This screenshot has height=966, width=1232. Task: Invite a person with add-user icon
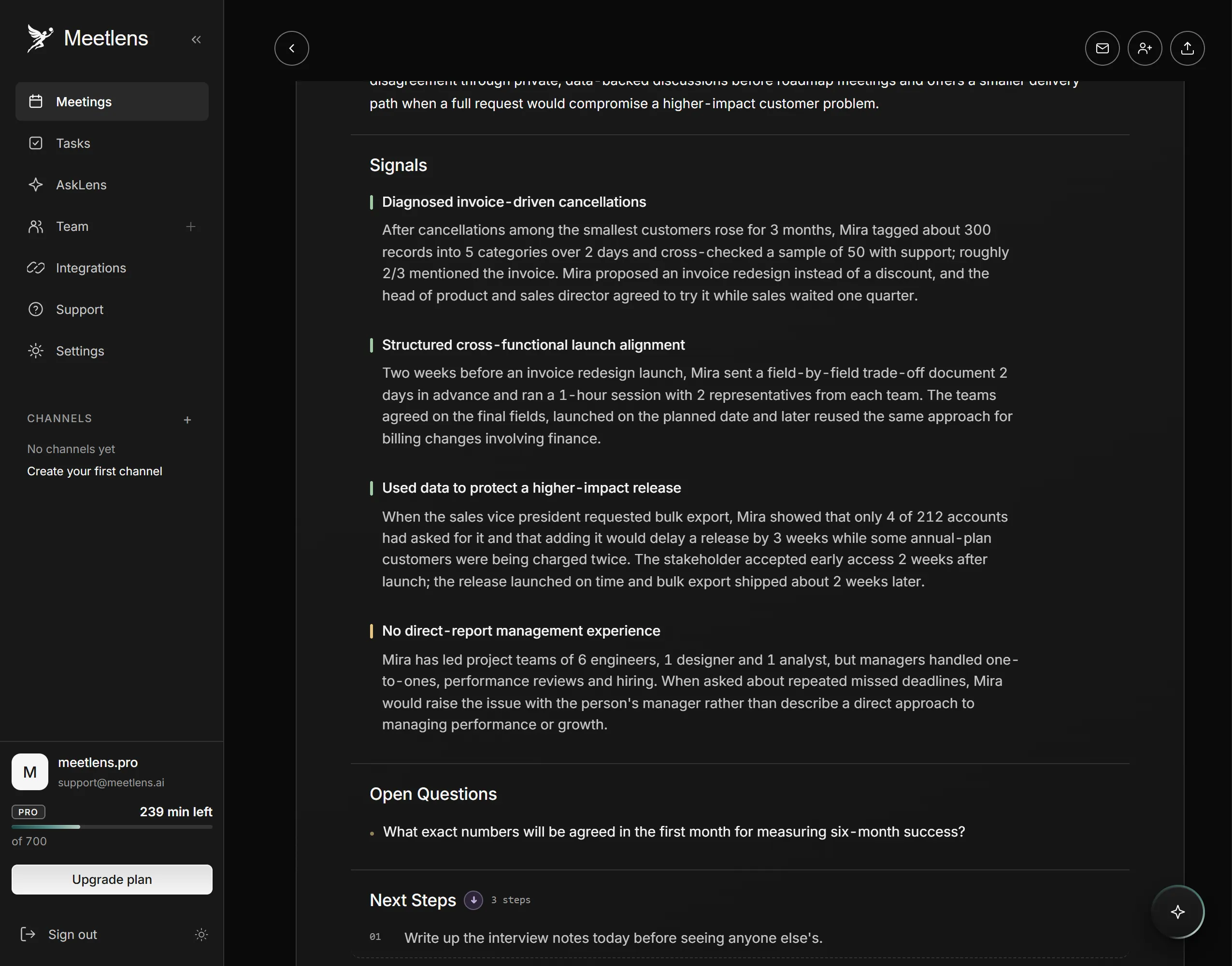coord(1145,48)
